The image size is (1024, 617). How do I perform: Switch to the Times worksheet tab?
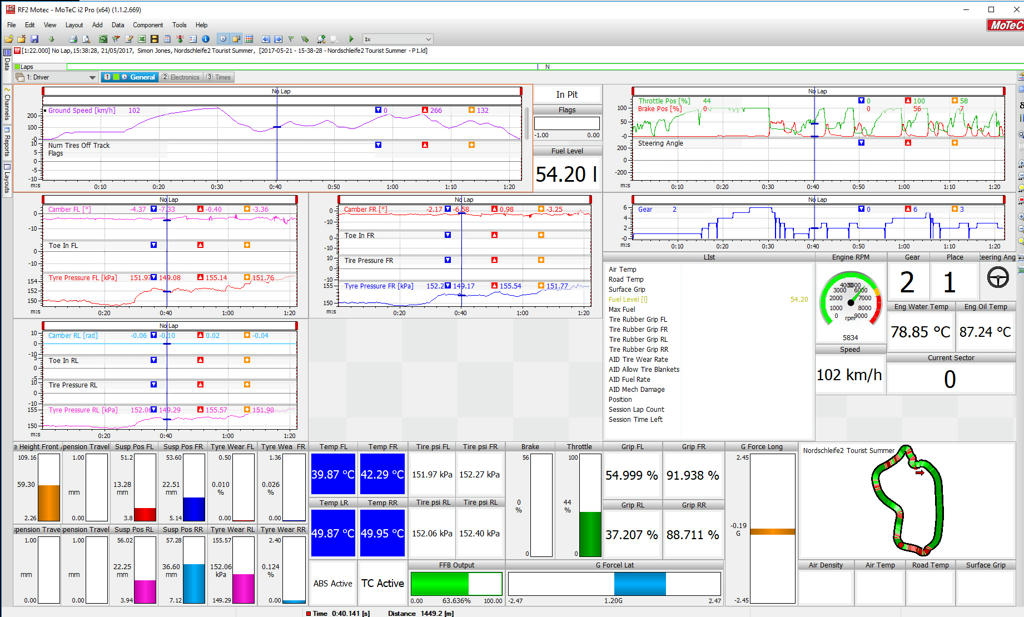[219, 77]
